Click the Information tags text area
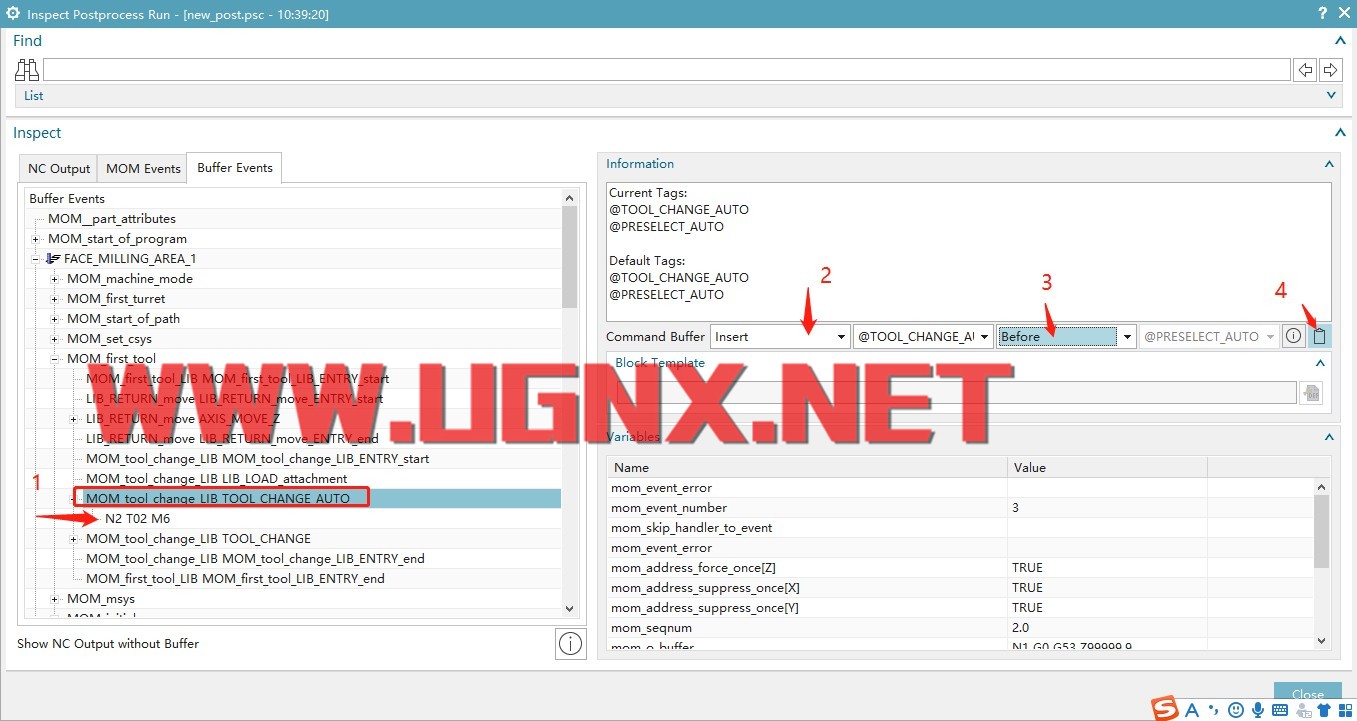 968,251
